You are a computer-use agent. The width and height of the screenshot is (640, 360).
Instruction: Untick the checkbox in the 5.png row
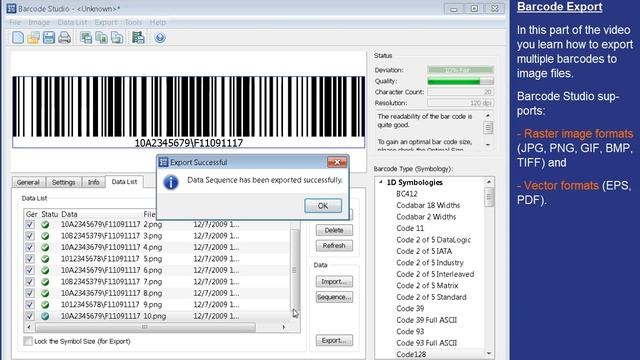[x=30, y=259]
